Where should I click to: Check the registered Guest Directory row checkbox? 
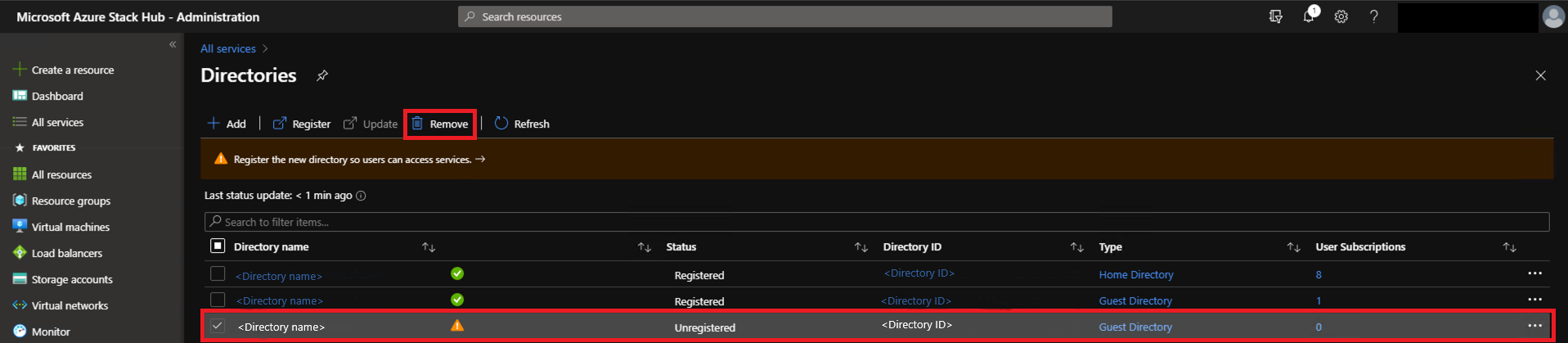click(x=218, y=300)
